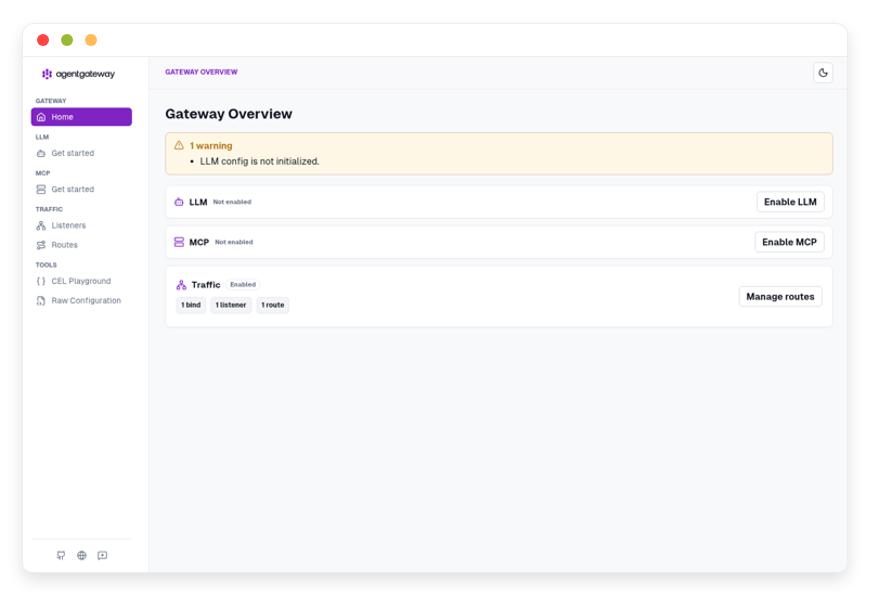Click the Traffic network icon in Traffic card
The height and width of the screenshot is (595, 870).
click(181, 285)
